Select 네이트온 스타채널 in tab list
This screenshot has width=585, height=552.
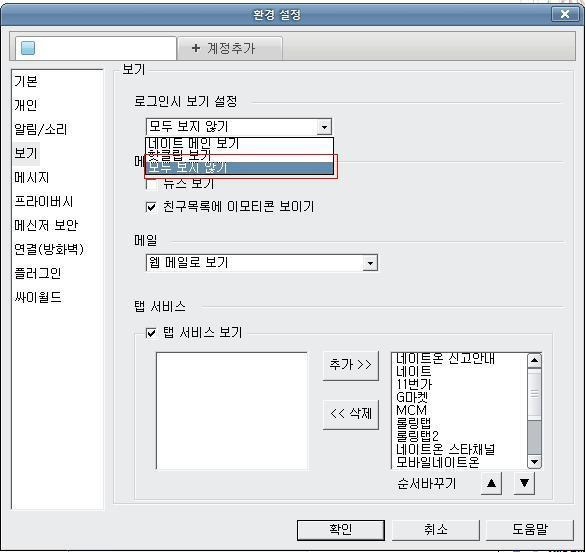(445, 449)
